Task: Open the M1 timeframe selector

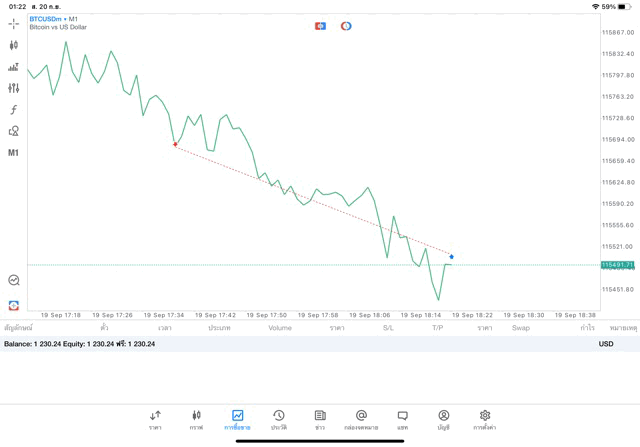Action: point(14,153)
